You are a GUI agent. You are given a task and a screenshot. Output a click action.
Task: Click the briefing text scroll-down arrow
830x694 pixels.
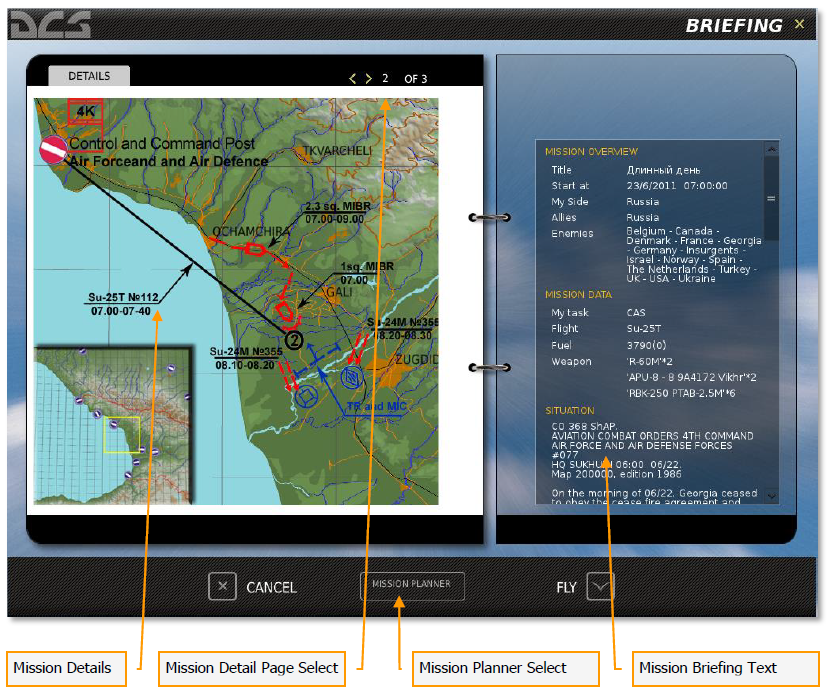[x=771, y=496]
